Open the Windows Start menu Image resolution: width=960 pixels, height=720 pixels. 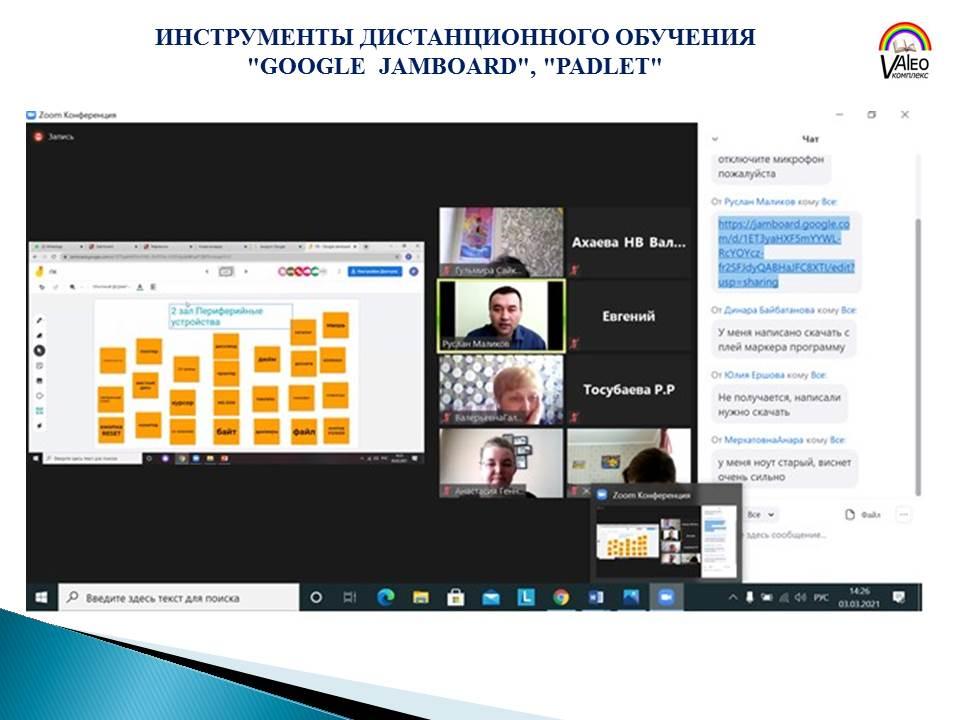42,598
